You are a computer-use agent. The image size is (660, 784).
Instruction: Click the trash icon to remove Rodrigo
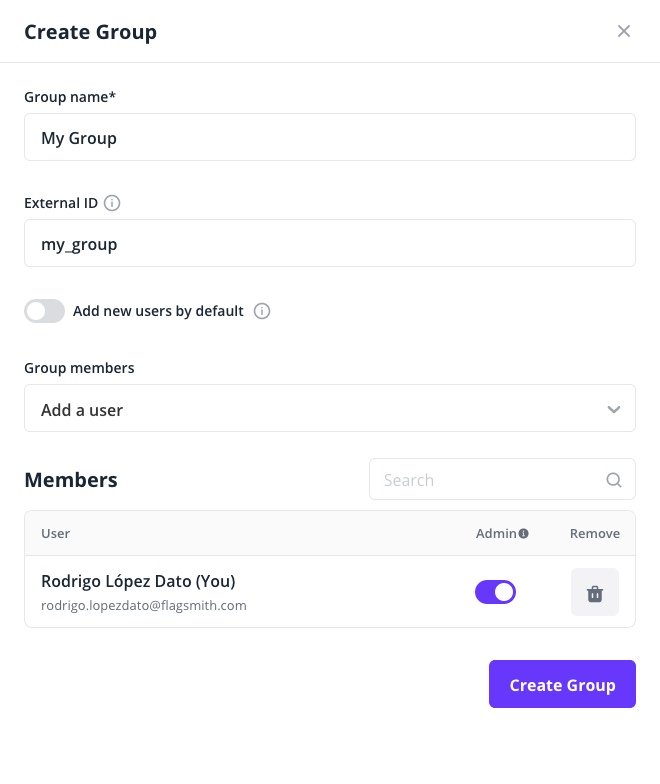[x=595, y=593]
